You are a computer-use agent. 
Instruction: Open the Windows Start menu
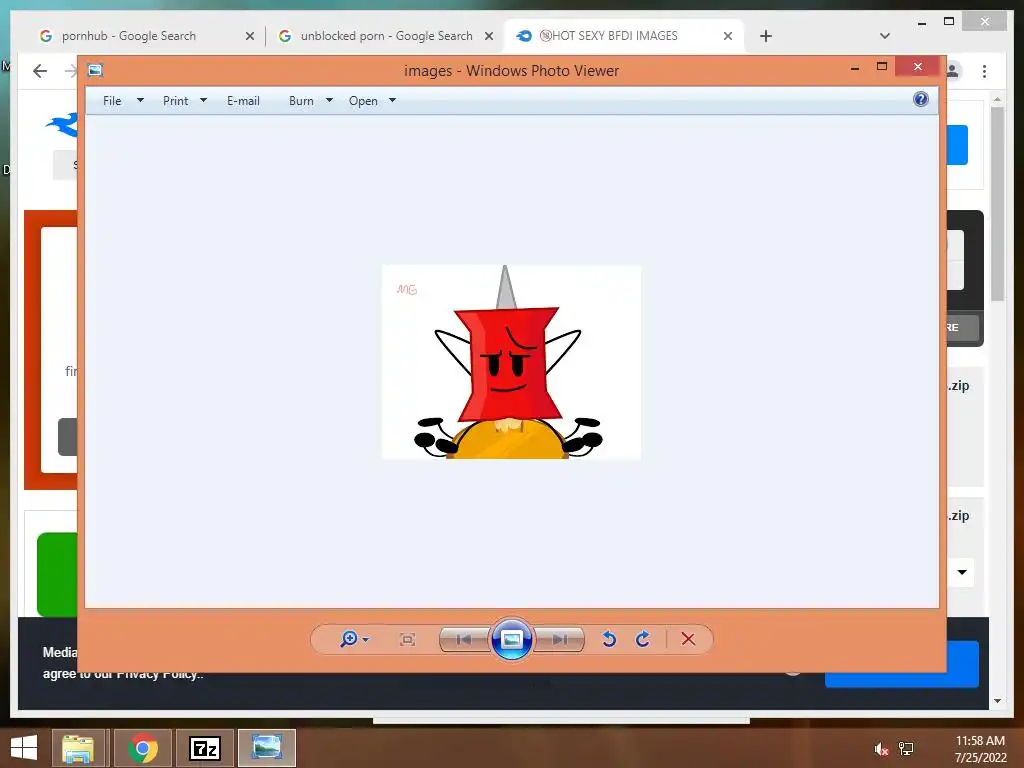24,748
